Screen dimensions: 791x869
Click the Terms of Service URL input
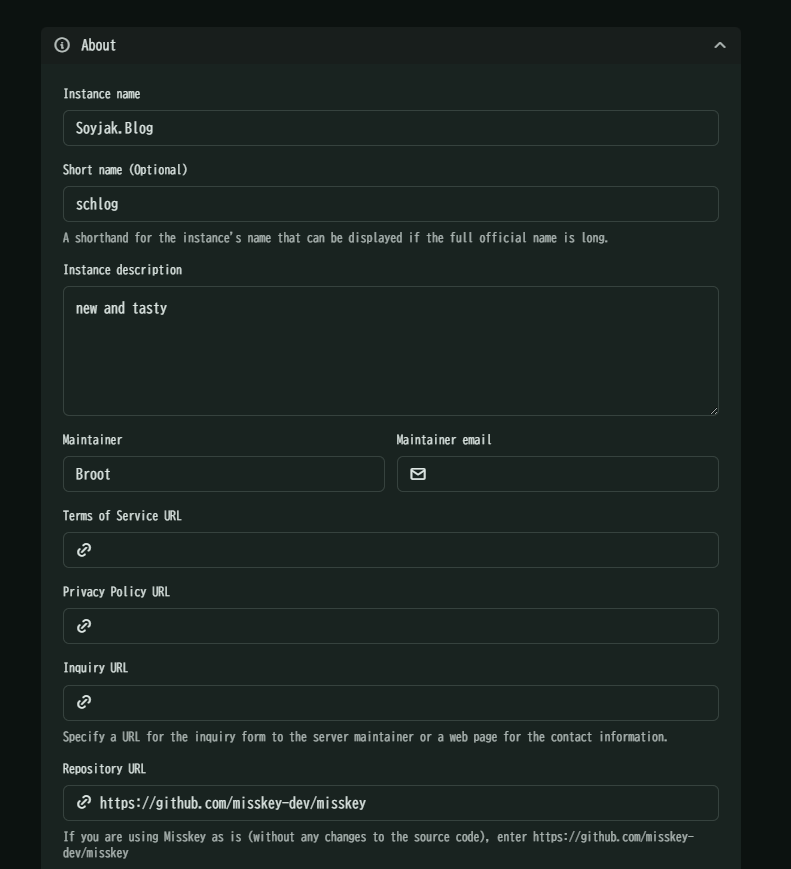[x=391, y=550]
